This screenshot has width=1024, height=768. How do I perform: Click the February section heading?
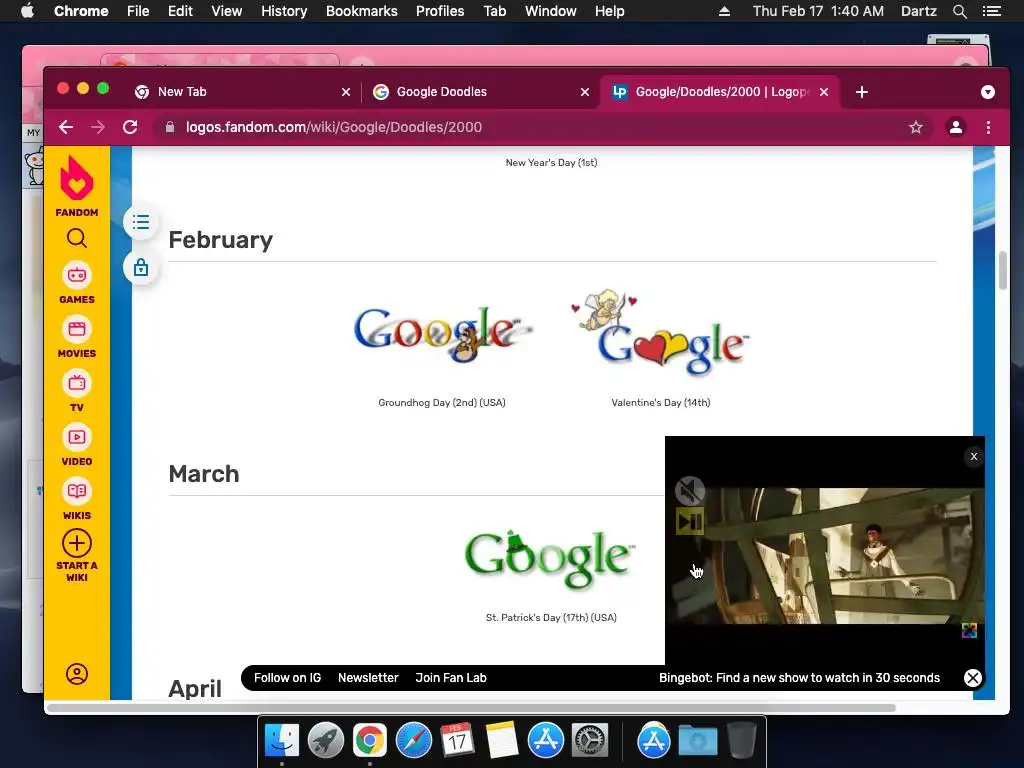pyautogui.click(x=221, y=240)
